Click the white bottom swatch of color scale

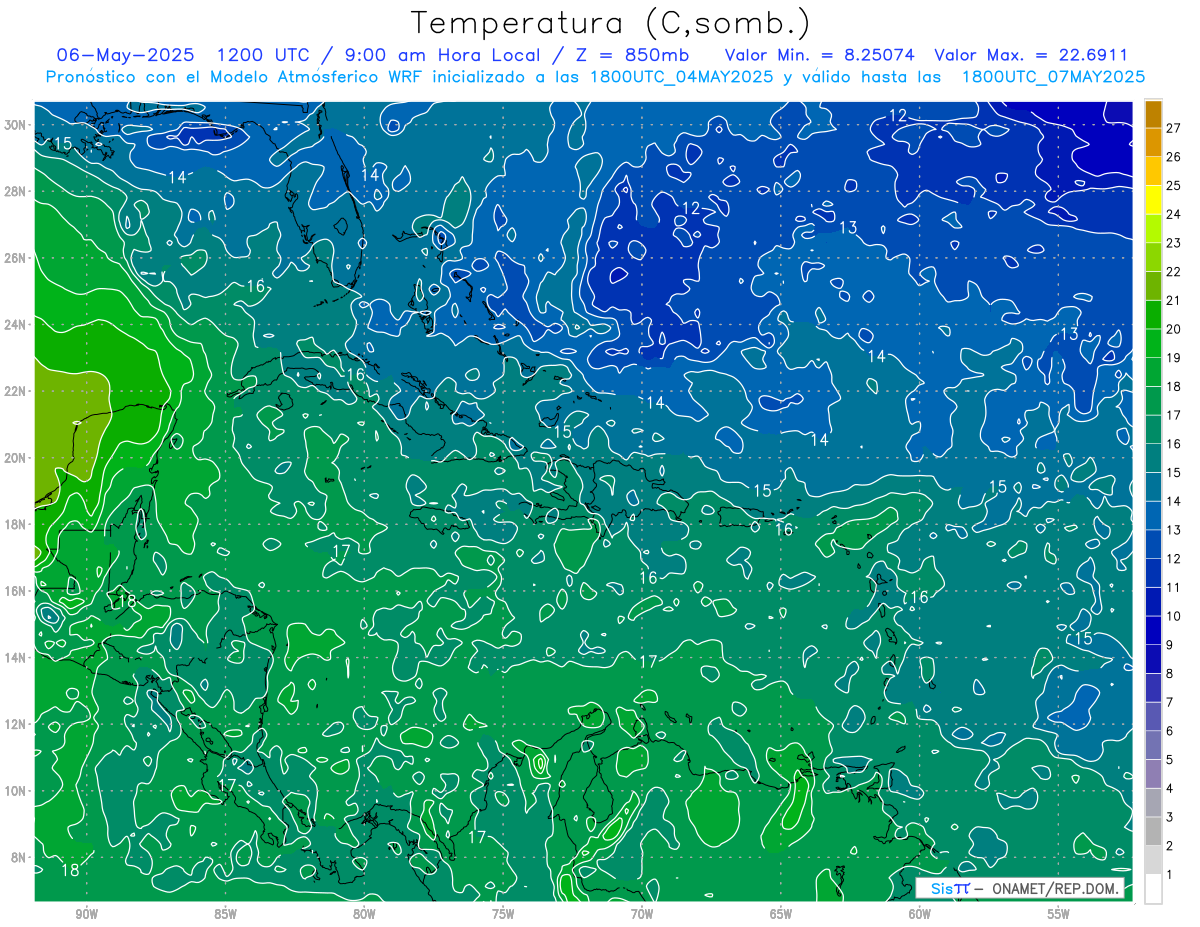[x=1153, y=888]
